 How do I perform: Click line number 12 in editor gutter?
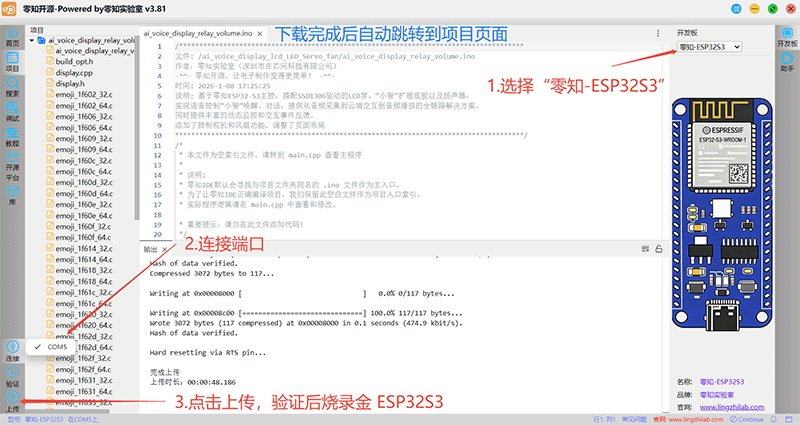point(158,155)
